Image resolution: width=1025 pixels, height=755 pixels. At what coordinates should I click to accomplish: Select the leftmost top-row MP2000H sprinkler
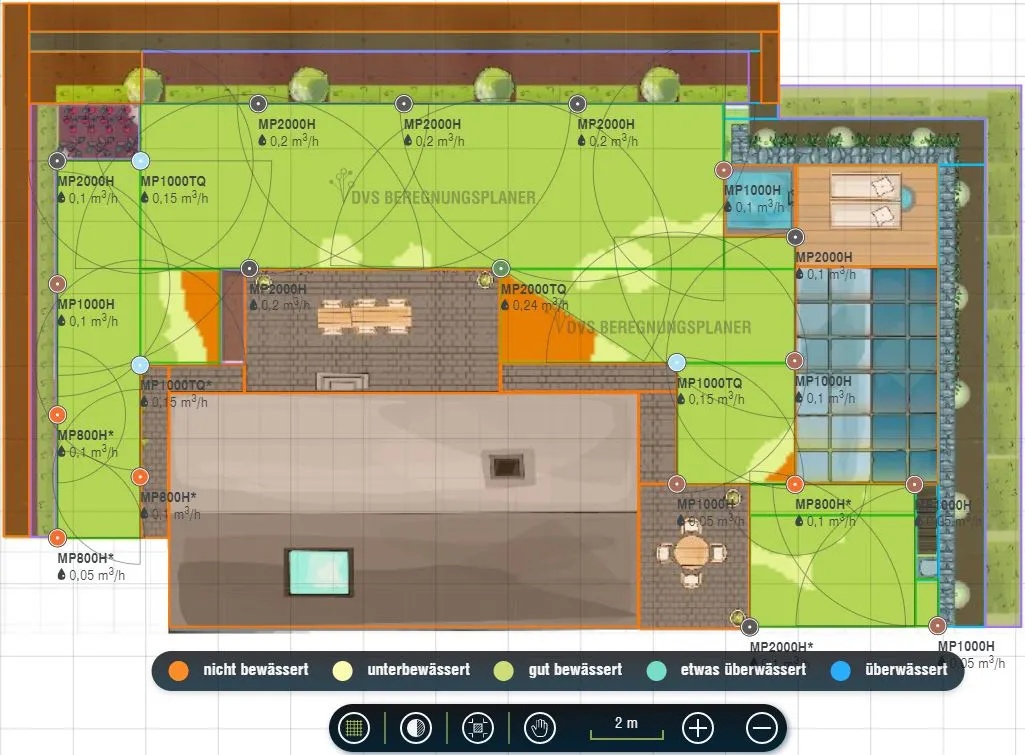point(258,103)
